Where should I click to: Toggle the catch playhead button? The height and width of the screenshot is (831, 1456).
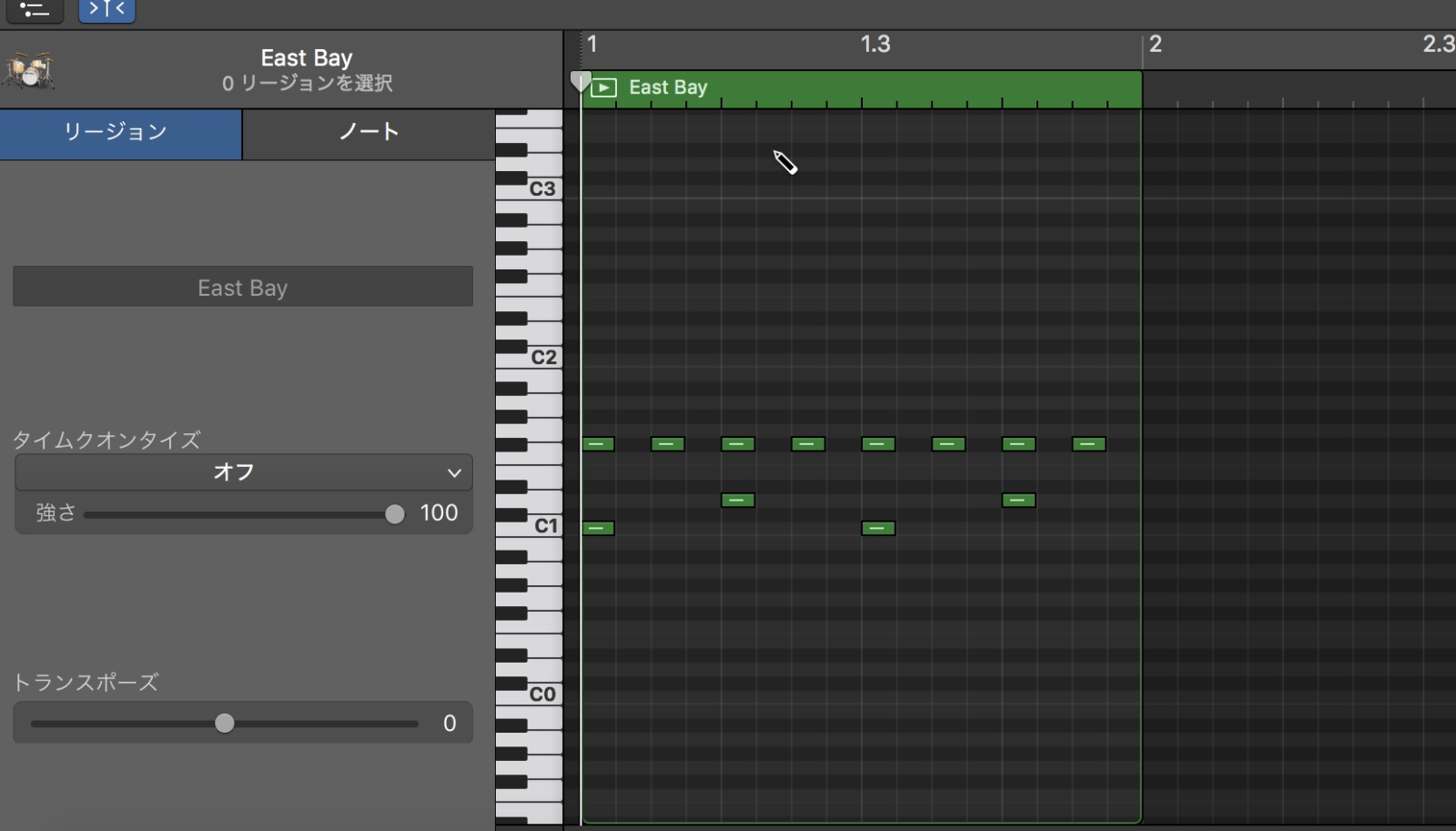pos(106,11)
